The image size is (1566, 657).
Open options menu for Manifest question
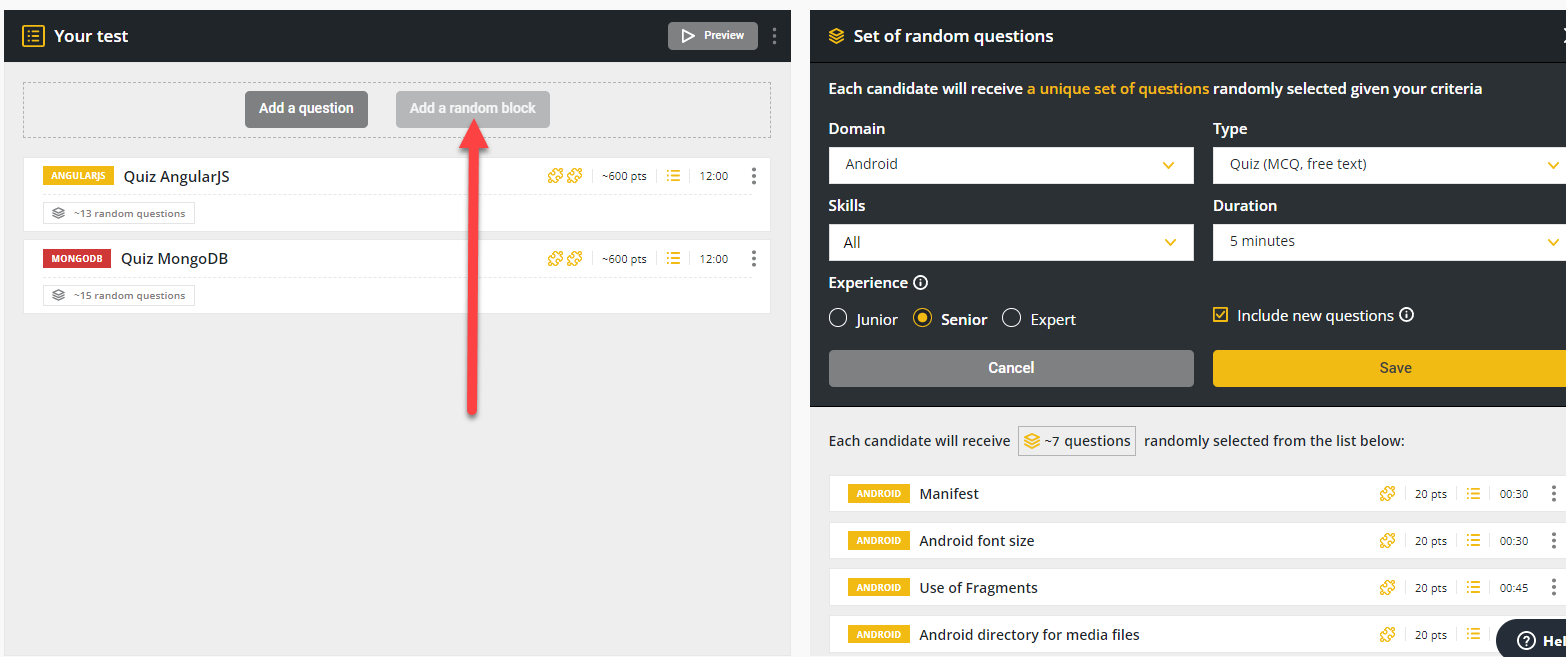pos(1553,494)
